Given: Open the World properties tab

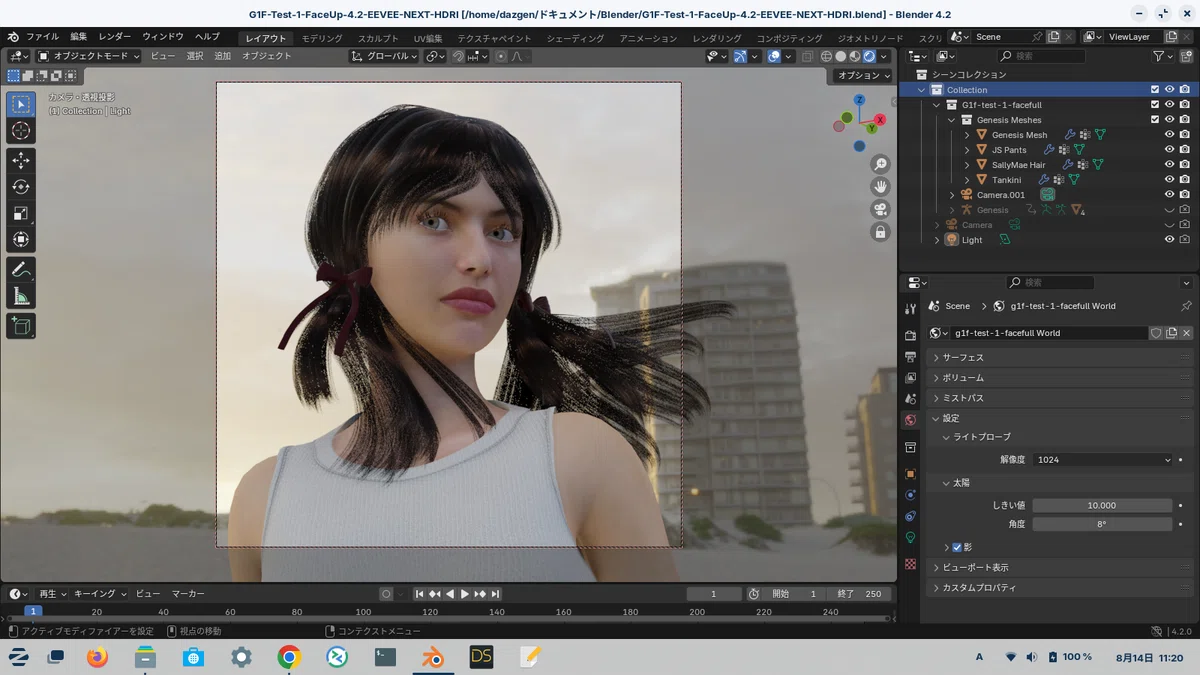Looking at the screenshot, I should click(x=910, y=420).
